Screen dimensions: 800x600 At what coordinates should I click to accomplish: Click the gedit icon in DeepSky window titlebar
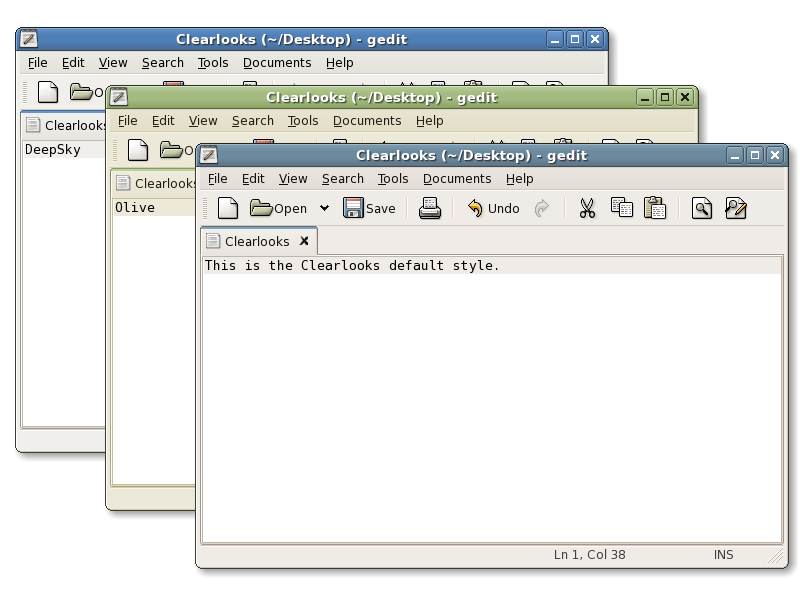coord(29,39)
